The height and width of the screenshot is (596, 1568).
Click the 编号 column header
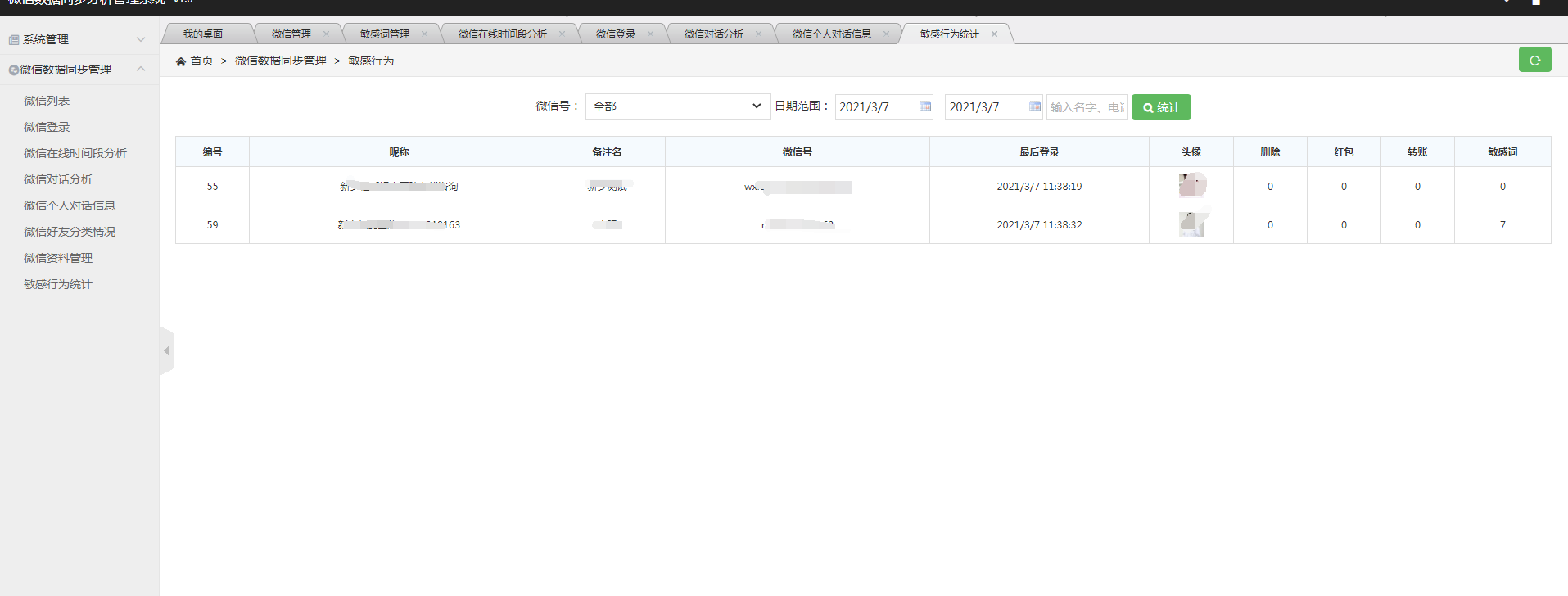(213, 151)
